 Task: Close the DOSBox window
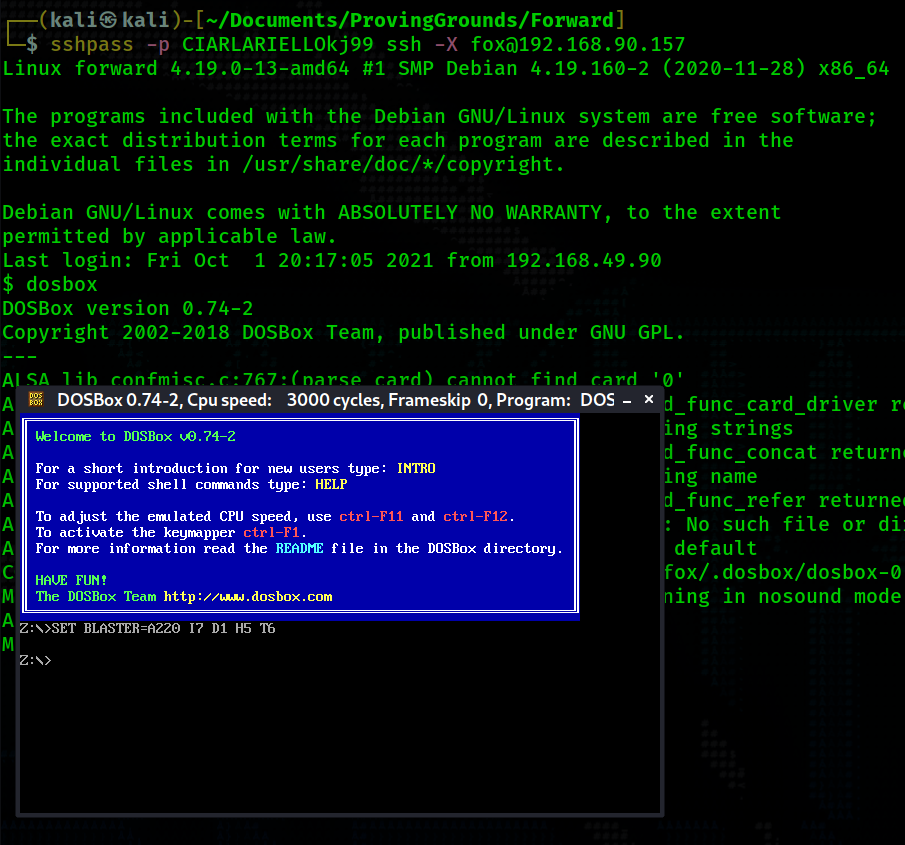click(x=649, y=399)
